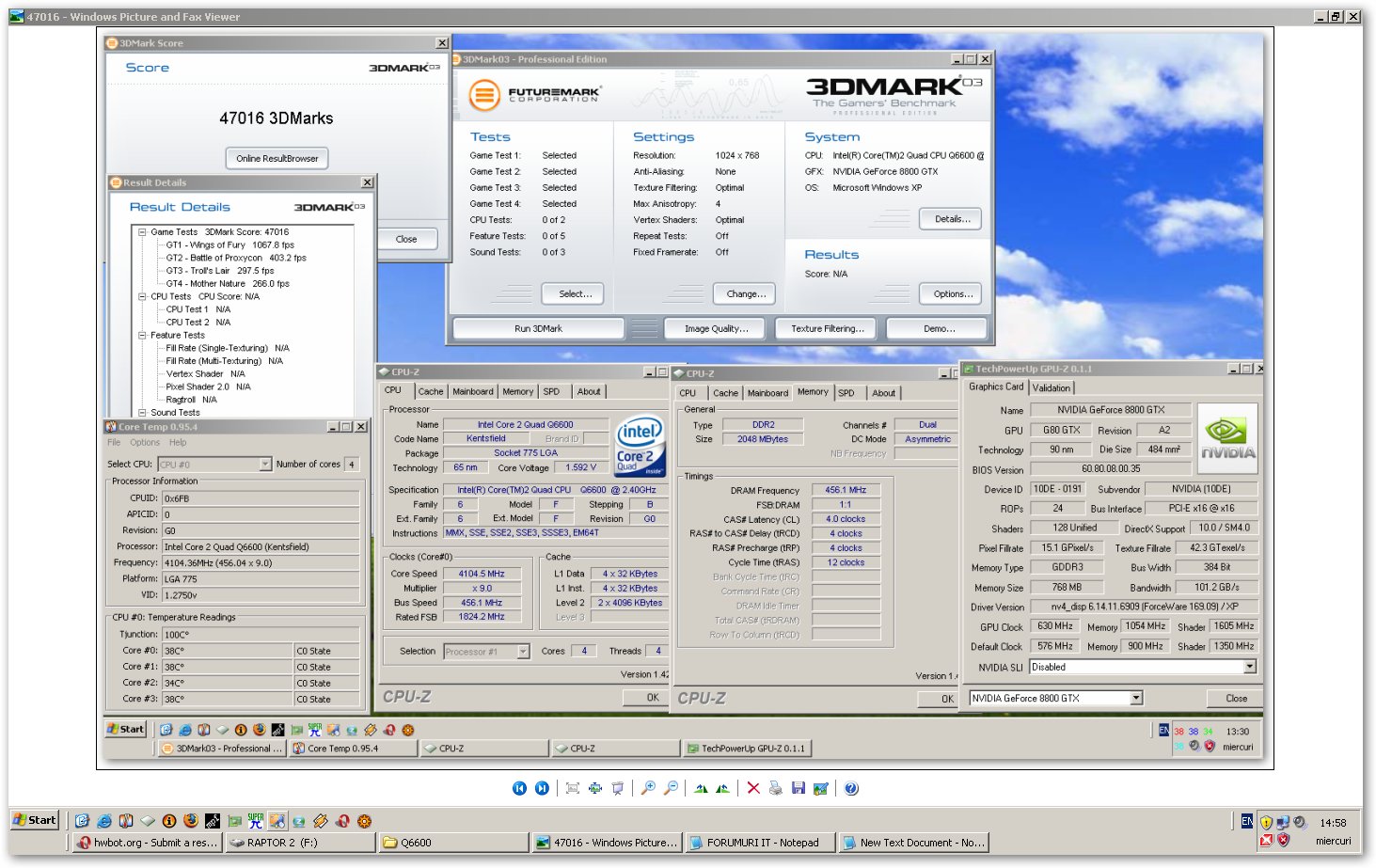Screen dimensions: 1376x868
Task: Open Cache tab in CPU-Z window showing Processor info
Action: point(431,391)
